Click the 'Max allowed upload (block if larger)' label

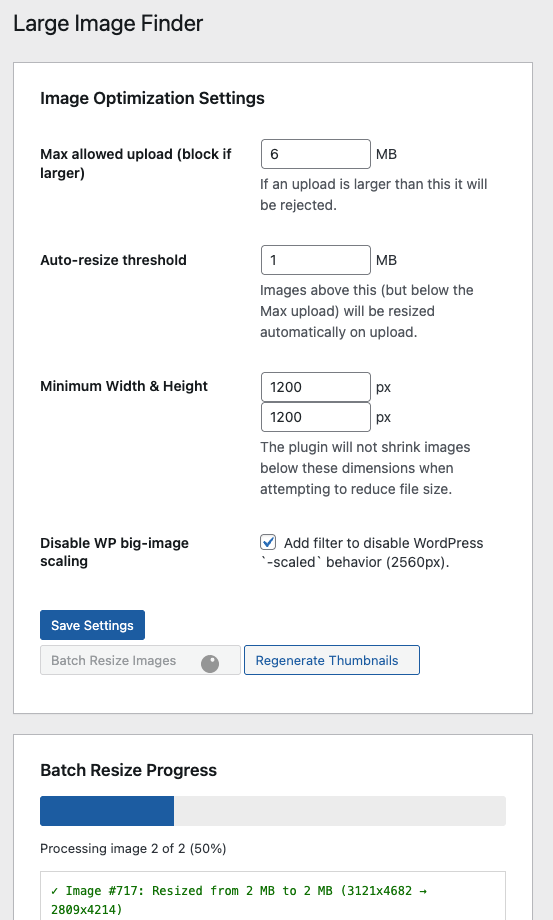click(136, 164)
